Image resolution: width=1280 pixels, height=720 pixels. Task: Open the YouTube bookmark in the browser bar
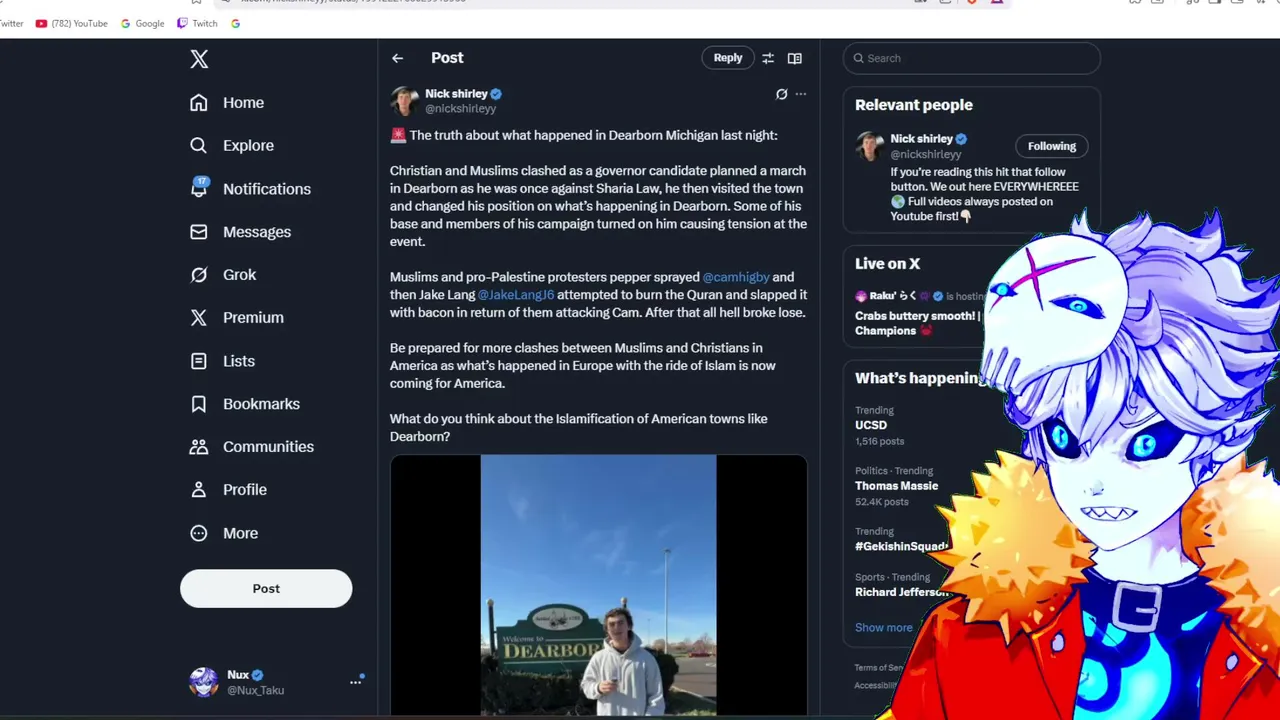point(71,23)
